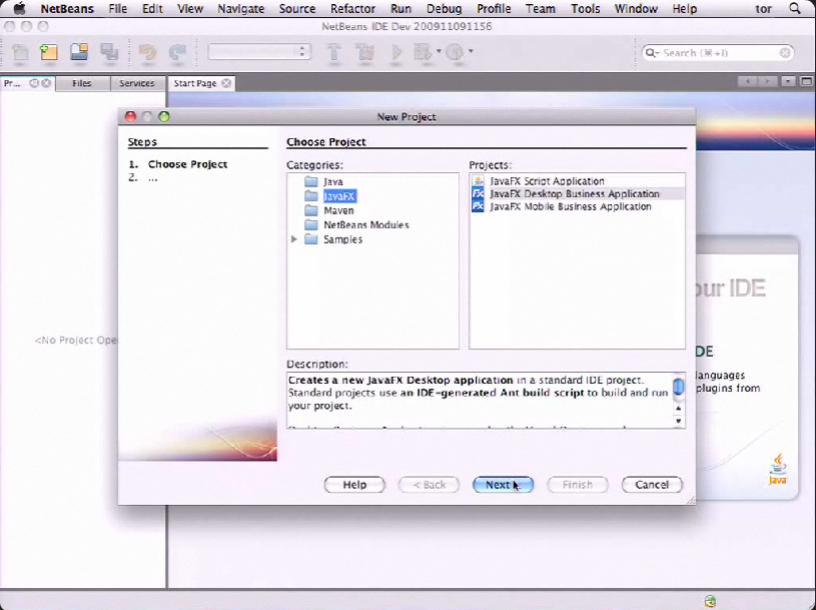Click inside the Search field
This screenshot has width=816, height=610.
[718, 53]
